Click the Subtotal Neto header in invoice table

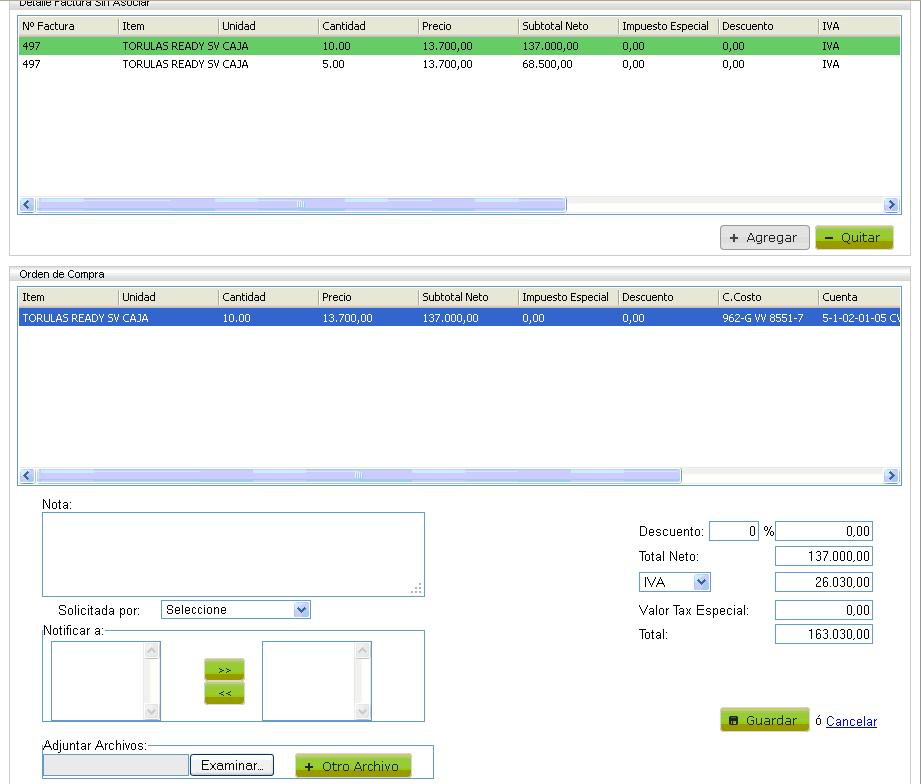[568, 26]
